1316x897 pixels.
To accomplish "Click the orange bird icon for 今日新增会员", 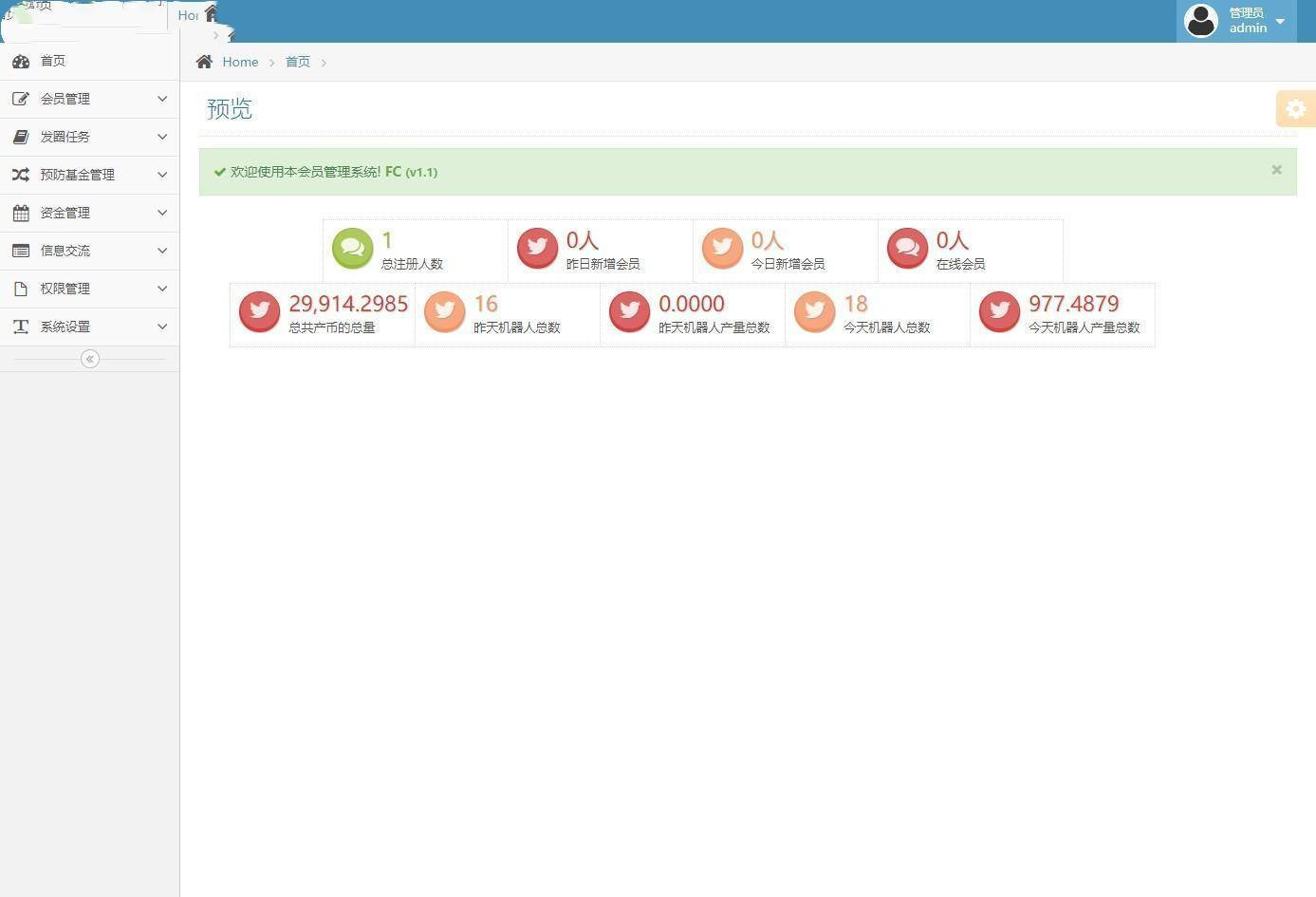I will (x=722, y=249).
